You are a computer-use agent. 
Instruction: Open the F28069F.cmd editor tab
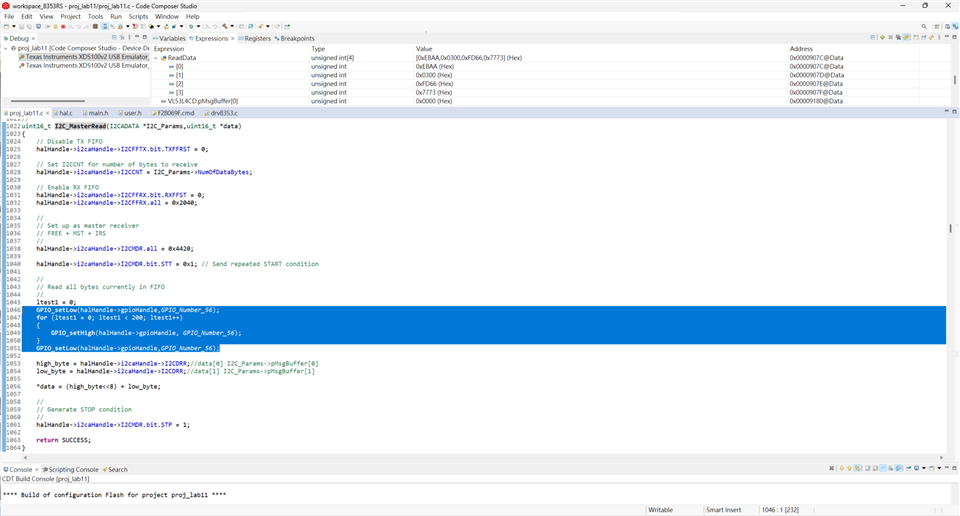pos(173,113)
